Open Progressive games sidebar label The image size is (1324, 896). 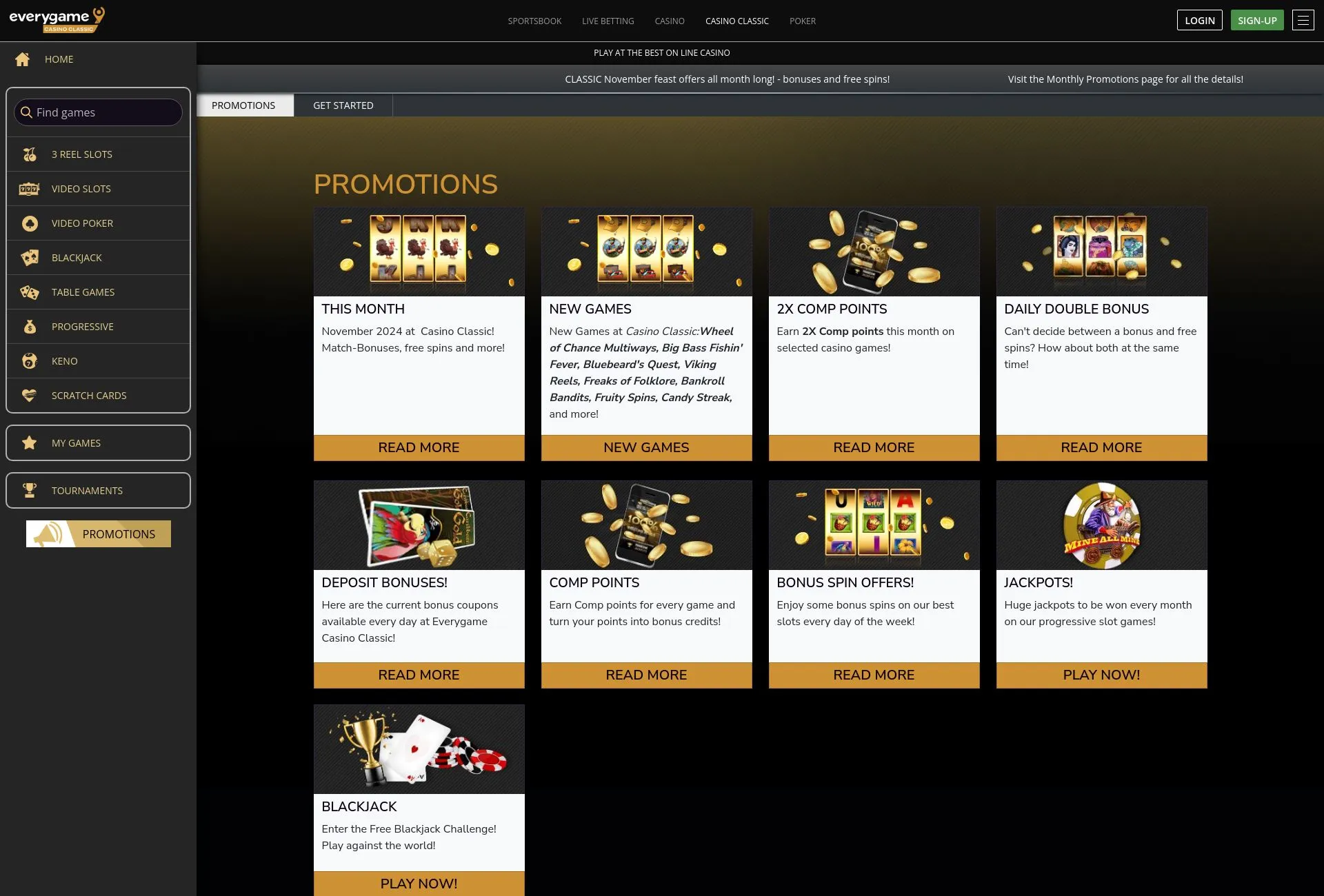click(x=82, y=327)
